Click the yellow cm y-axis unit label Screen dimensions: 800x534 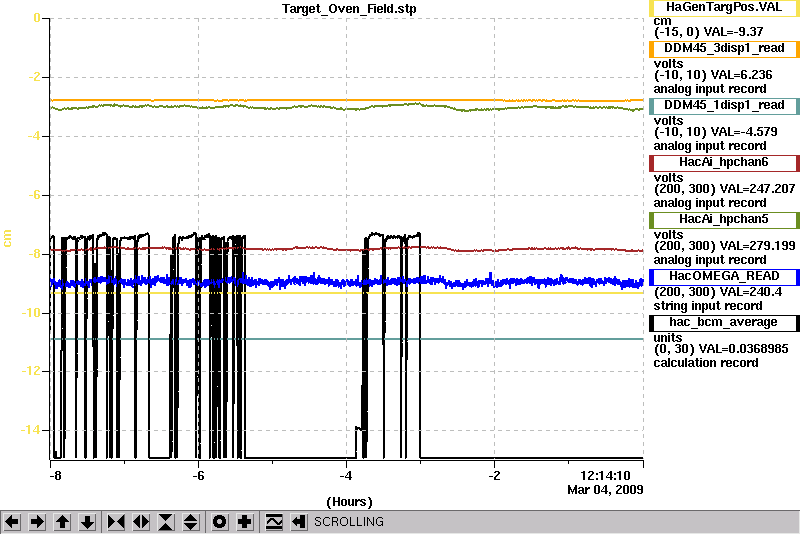[x=7, y=238]
